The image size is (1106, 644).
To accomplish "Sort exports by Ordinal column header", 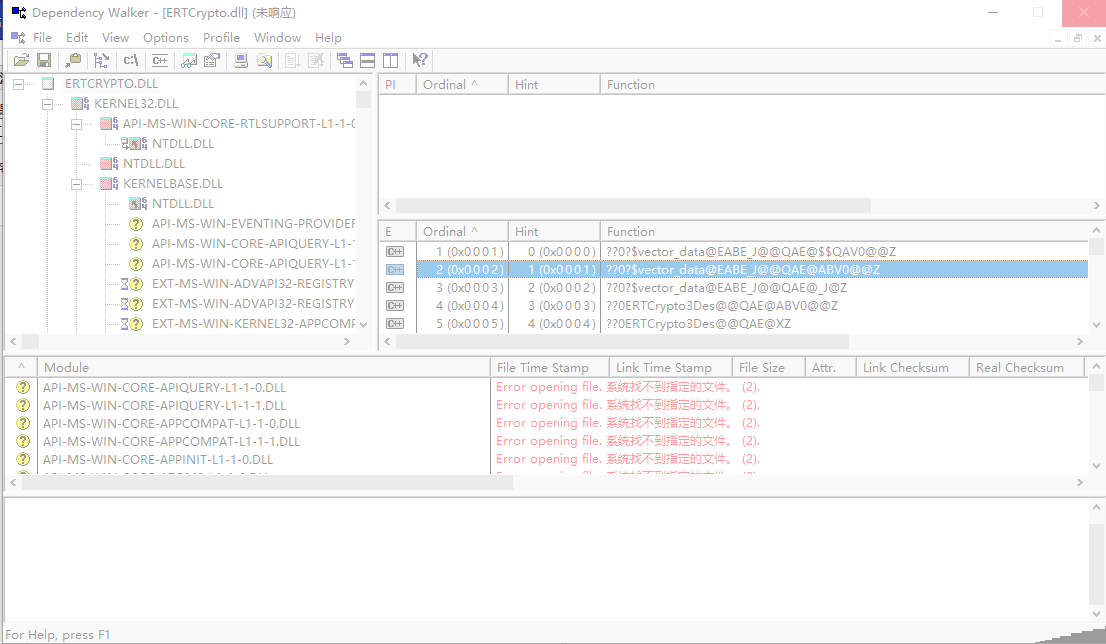I will point(462,231).
